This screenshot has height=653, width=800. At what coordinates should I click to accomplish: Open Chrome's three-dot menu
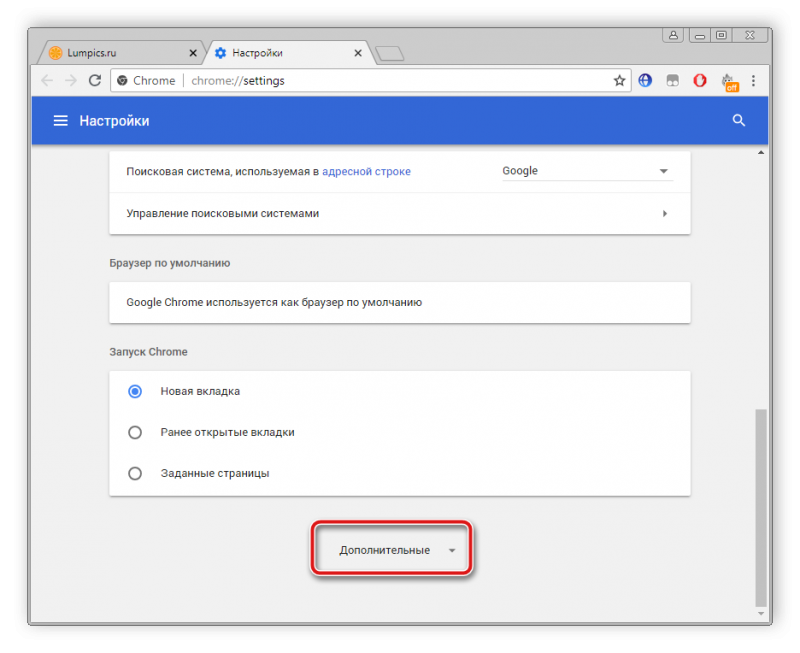point(753,81)
